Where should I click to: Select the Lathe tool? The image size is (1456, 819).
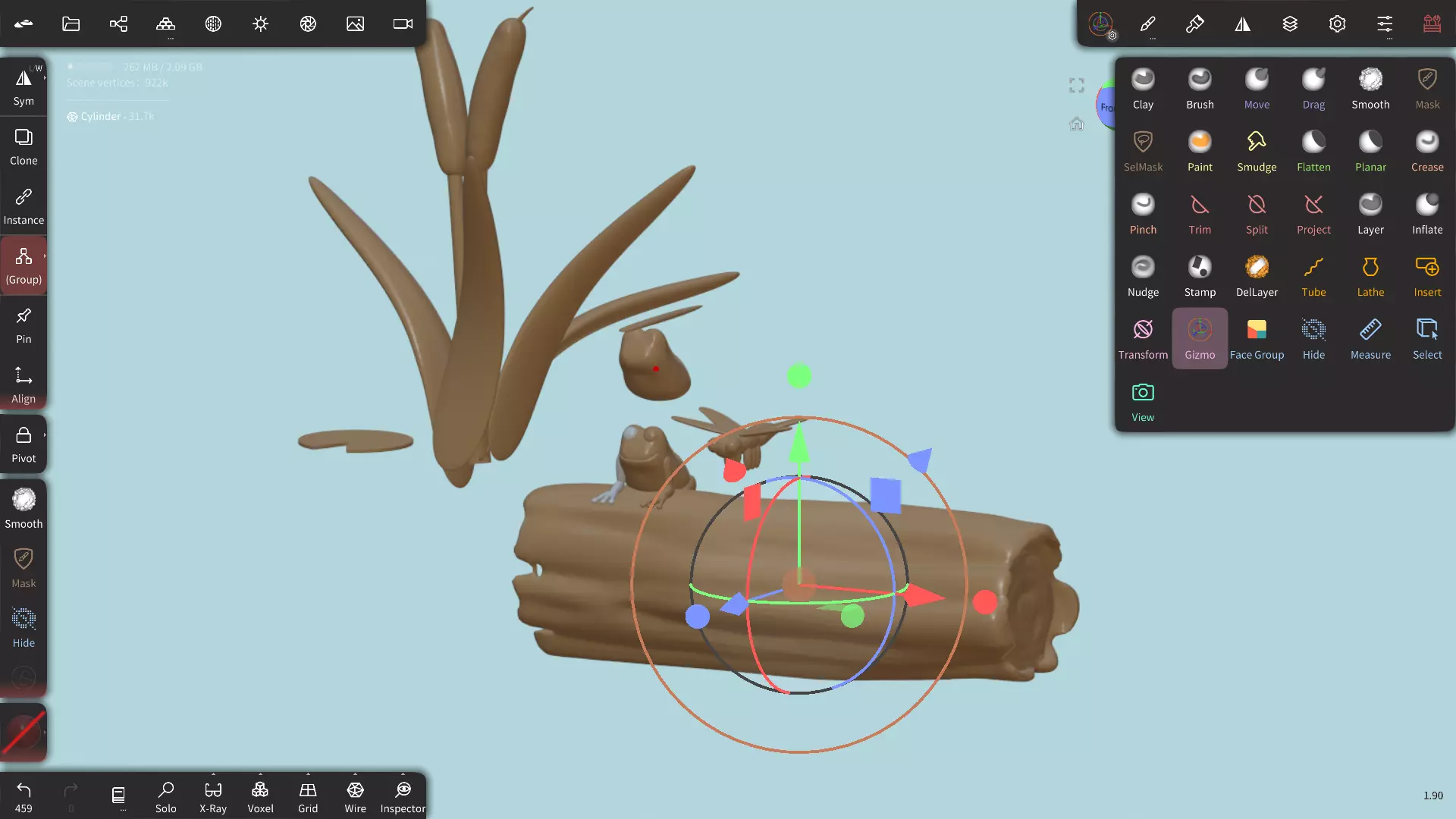point(1370,276)
